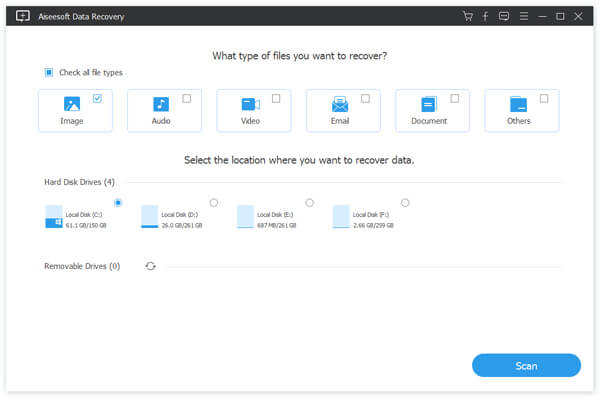
Task: Click the Facebook icon in title bar
Action: pyautogui.click(x=485, y=16)
